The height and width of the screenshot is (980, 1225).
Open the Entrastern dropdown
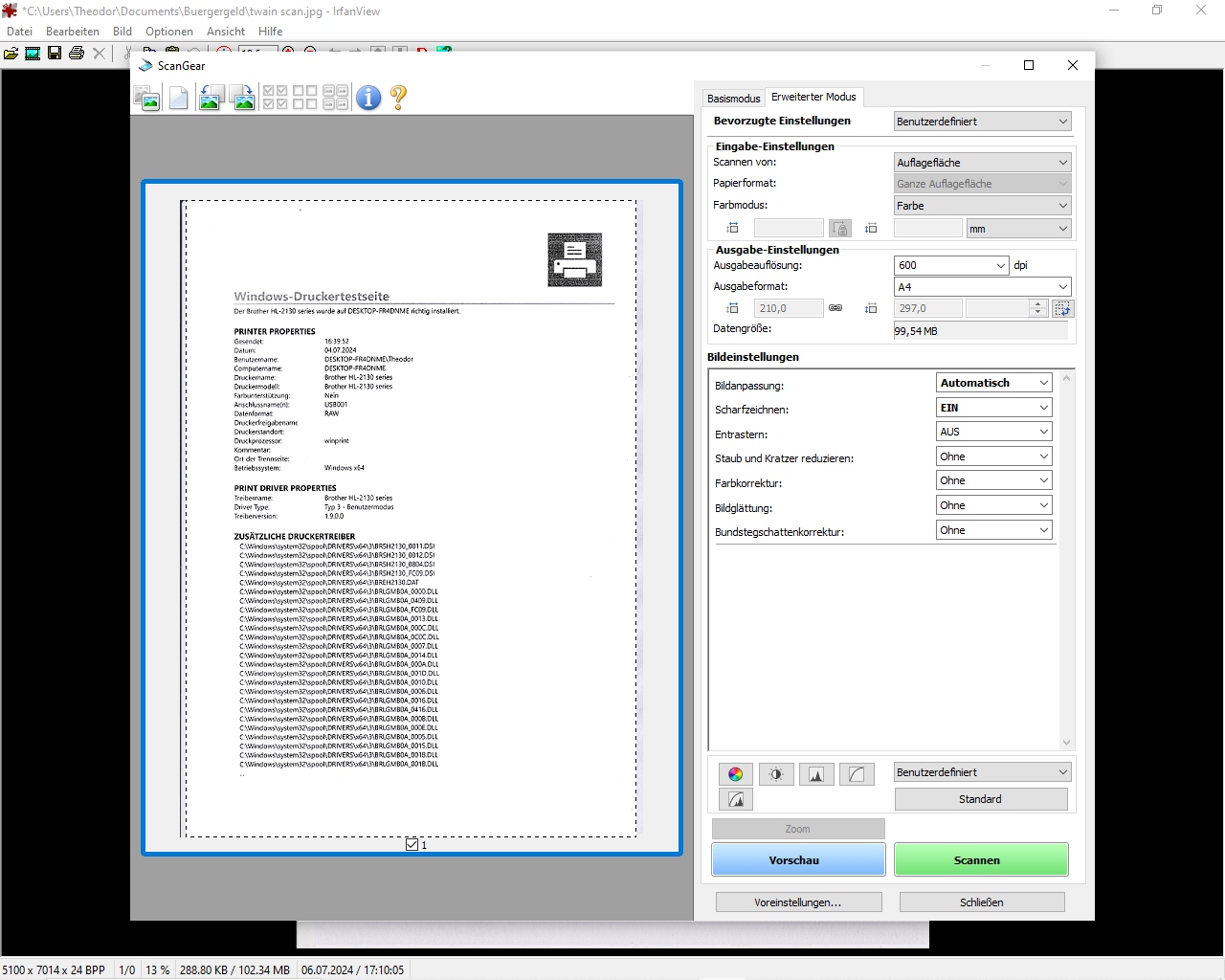click(993, 432)
